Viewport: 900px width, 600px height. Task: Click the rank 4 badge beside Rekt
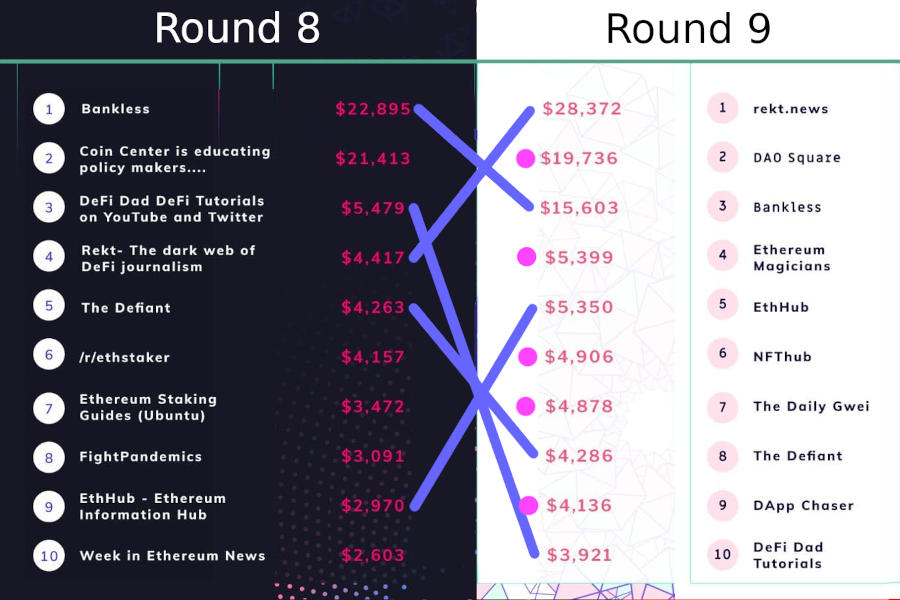(48, 257)
